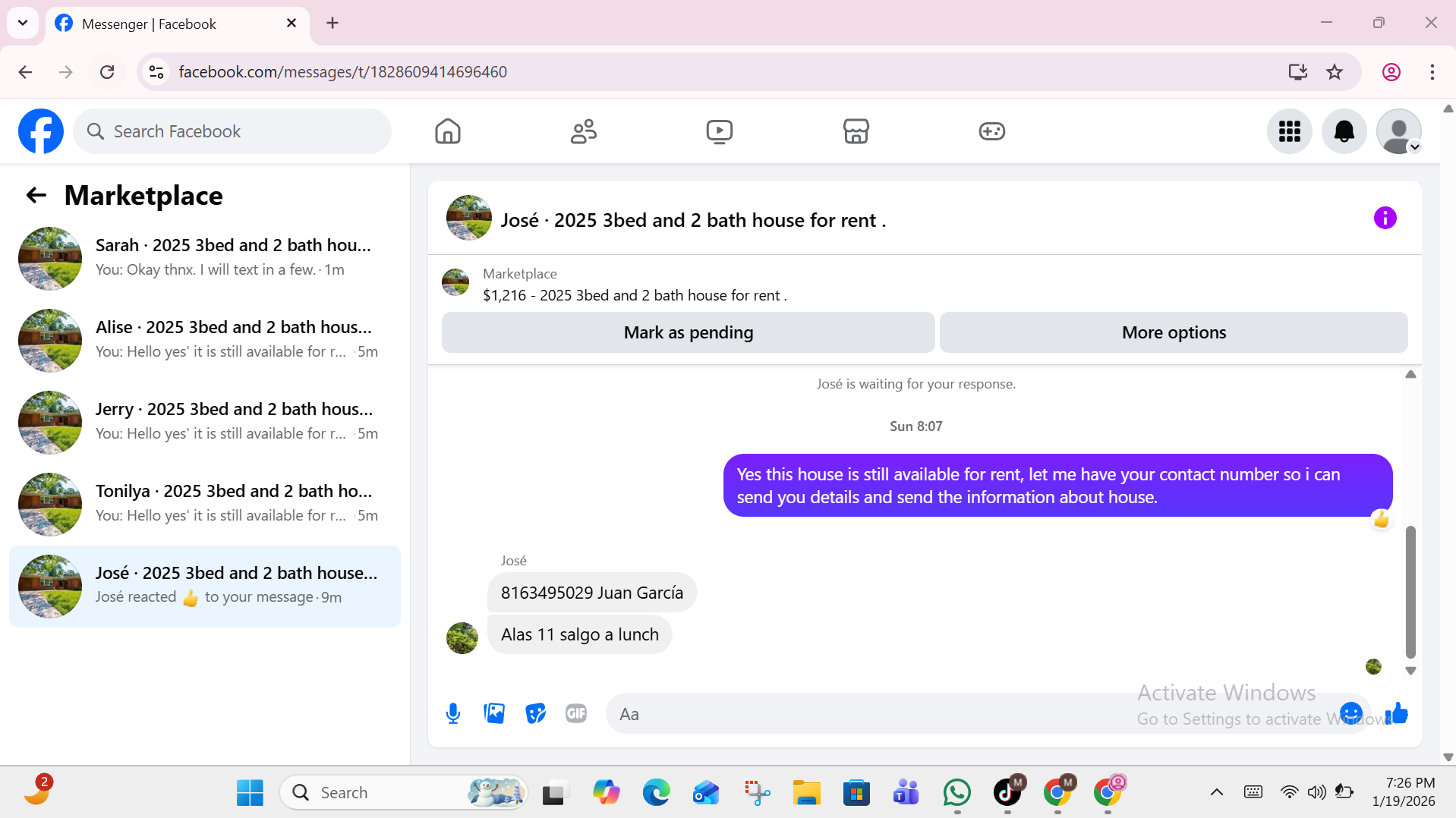The width and height of the screenshot is (1456, 818).
Task: Open the Windows Start menu
Action: tap(250, 792)
